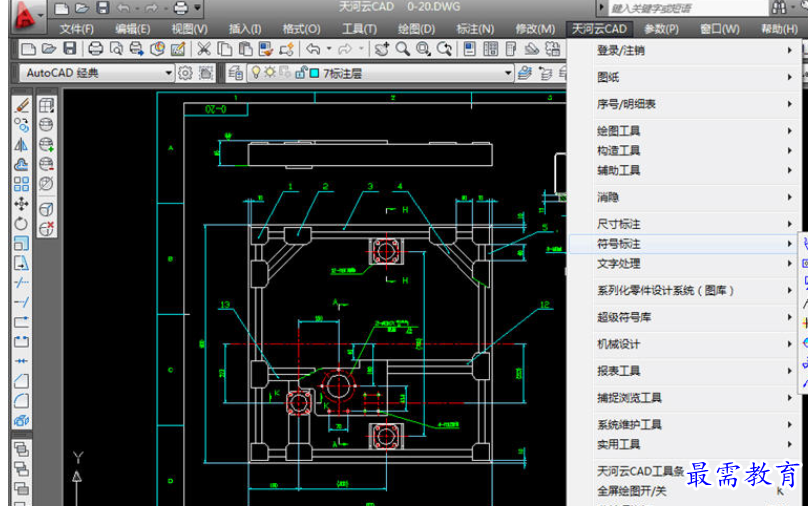Select the Array tool
The image size is (808, 506).
click(x=22, y=184)
